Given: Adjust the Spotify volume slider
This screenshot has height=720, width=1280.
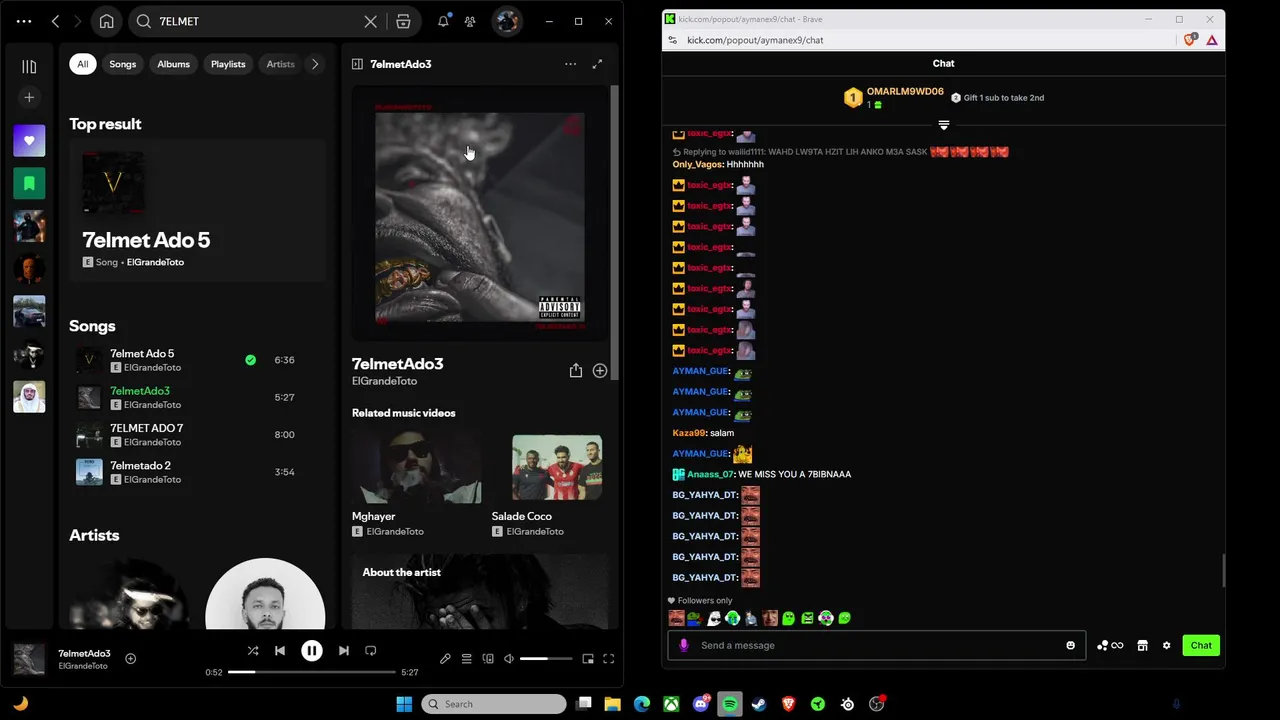Looking at the screenshot, I should (546, 659).
